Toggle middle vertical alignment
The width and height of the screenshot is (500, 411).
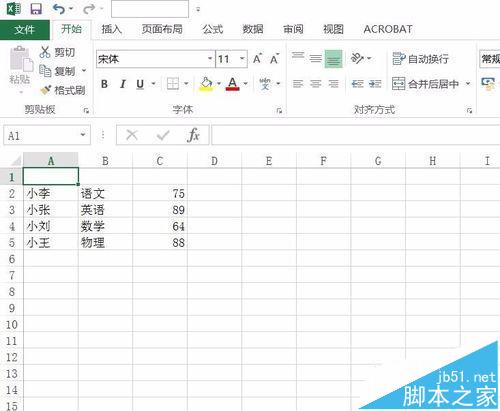click(x=315, y=59)
